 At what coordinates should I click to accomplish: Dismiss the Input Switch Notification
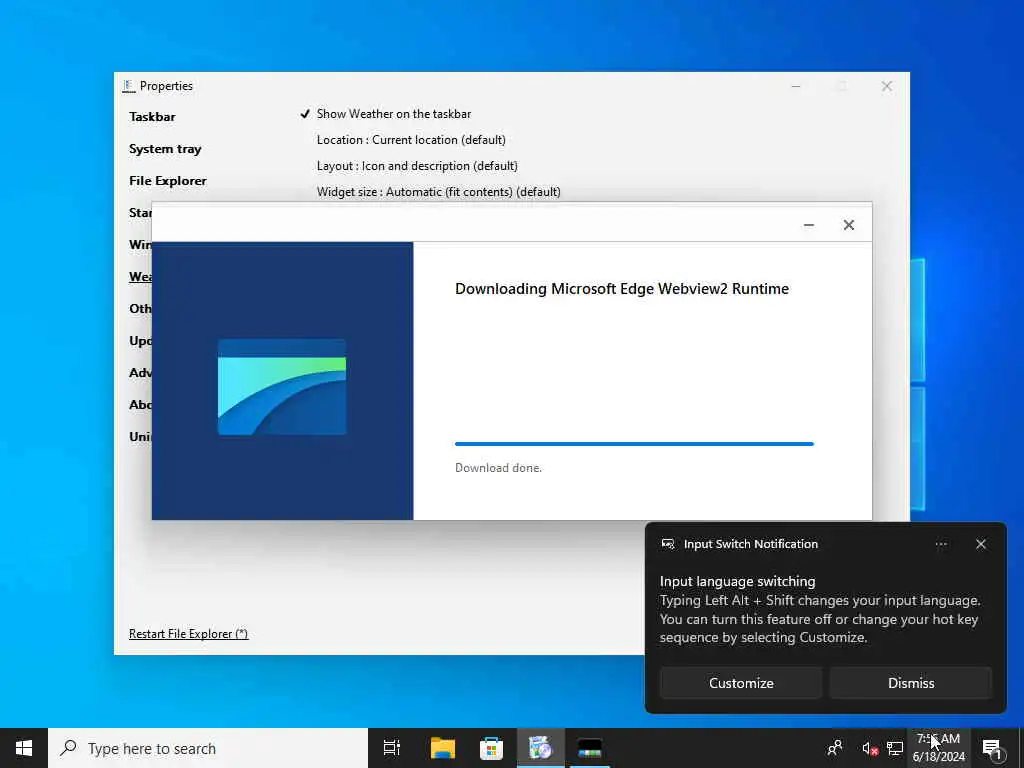(x=910, y=683)
